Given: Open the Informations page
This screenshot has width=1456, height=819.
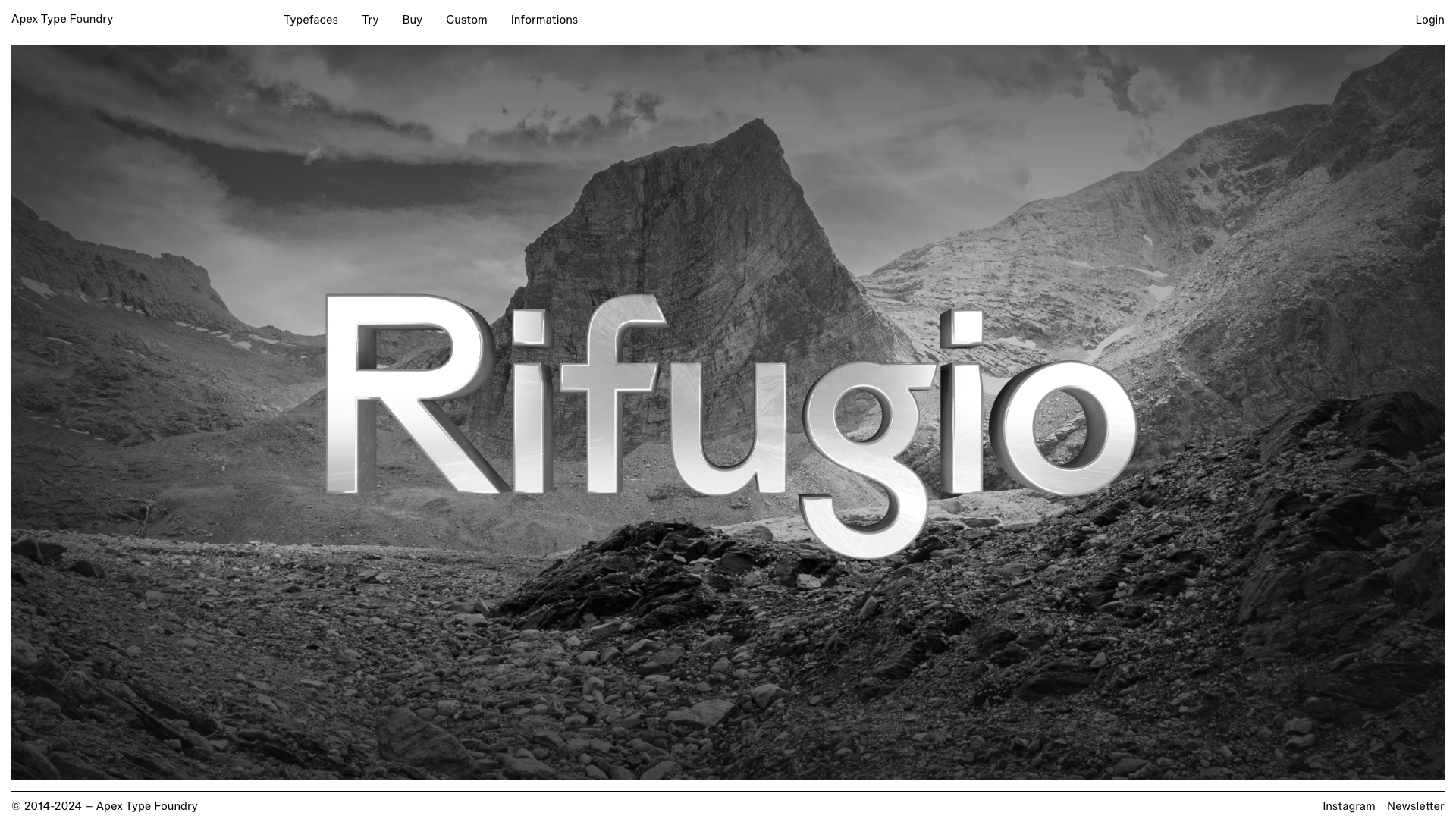Looking at the screenshot, I should (x=544, y=20).
